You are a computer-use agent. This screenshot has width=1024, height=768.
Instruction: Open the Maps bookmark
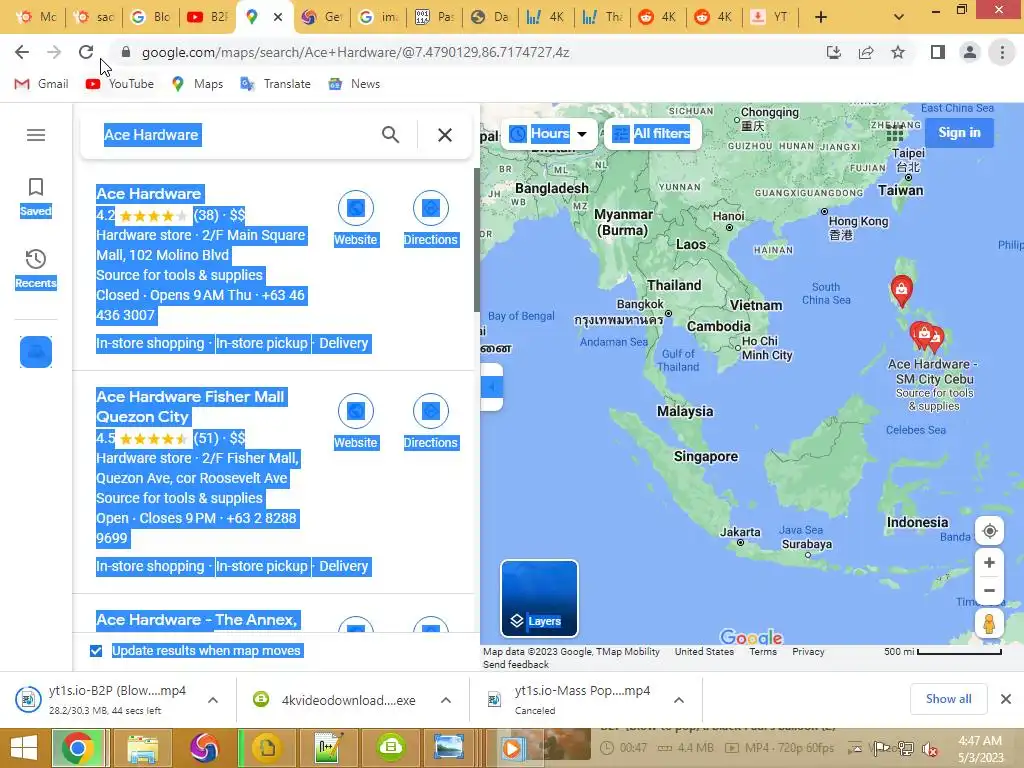[x=197, y=84]
